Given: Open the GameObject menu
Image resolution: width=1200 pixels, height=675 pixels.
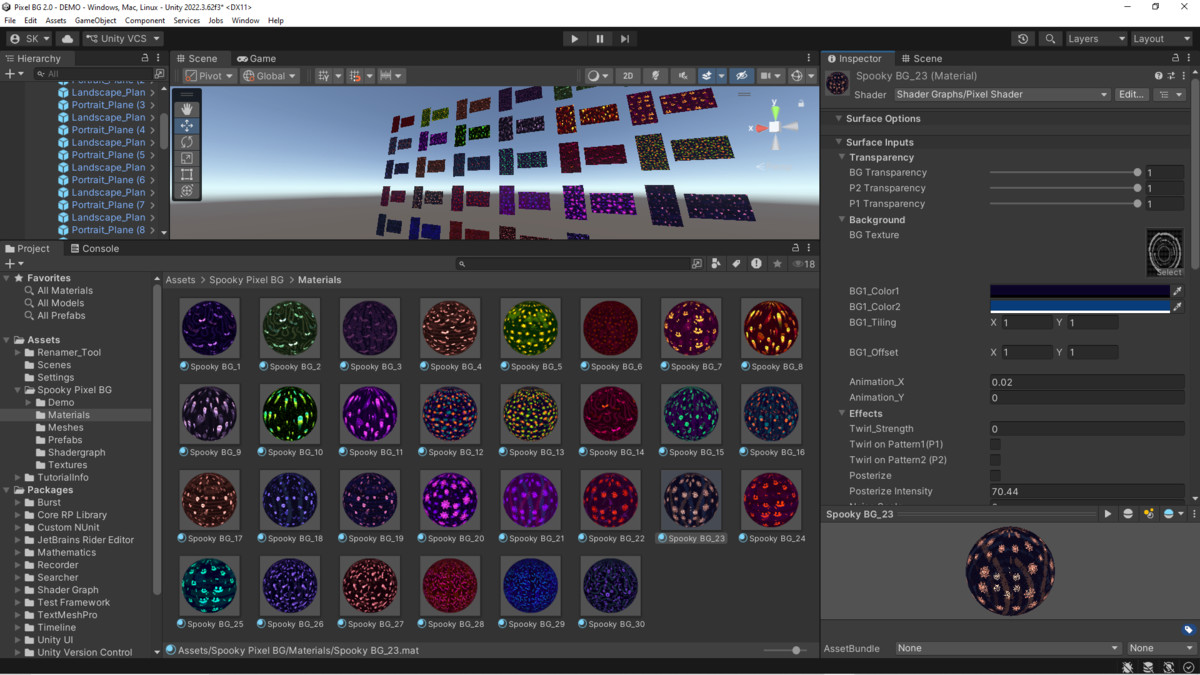Looking at the screenshot, I should tap(95, 20).
